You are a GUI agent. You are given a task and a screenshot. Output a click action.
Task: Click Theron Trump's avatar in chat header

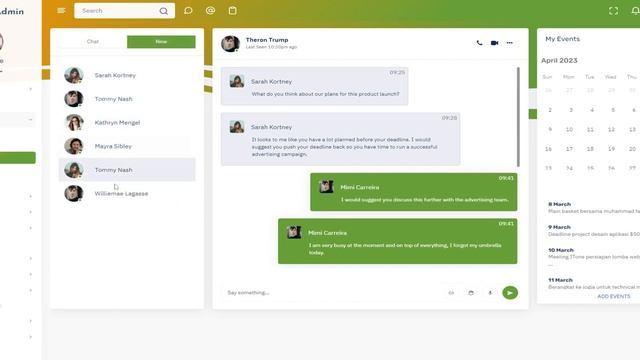[230, 44]
